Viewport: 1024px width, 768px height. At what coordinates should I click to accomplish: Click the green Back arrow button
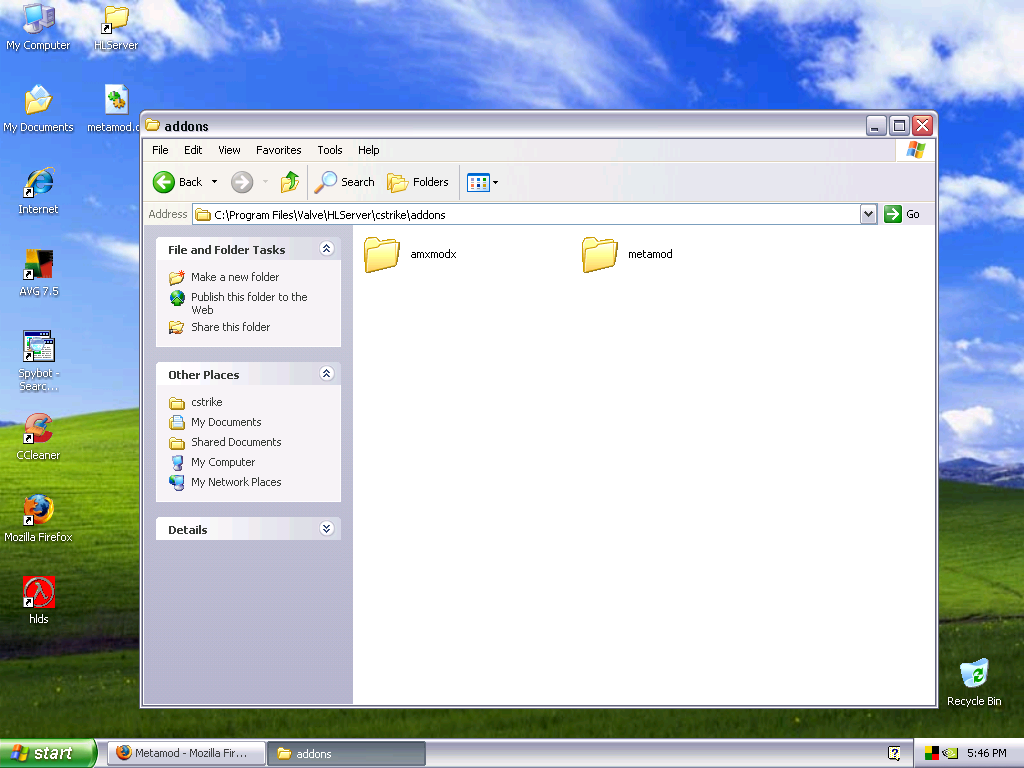tap(164, 182)
